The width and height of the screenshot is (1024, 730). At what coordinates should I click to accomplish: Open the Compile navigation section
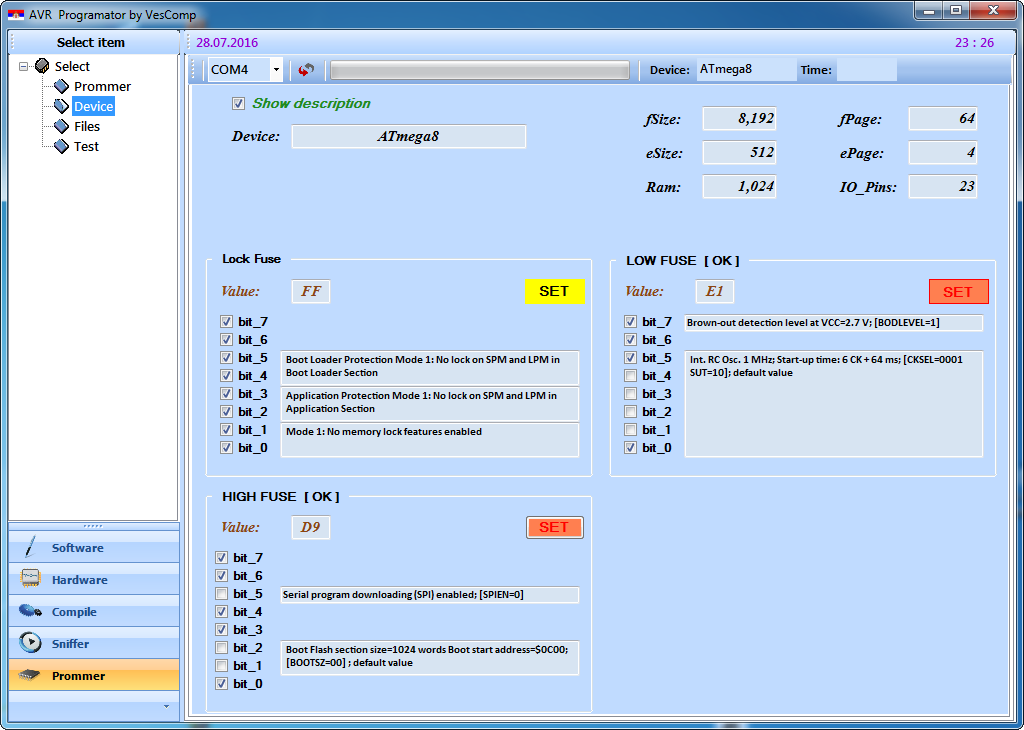(x=94, y=611)
